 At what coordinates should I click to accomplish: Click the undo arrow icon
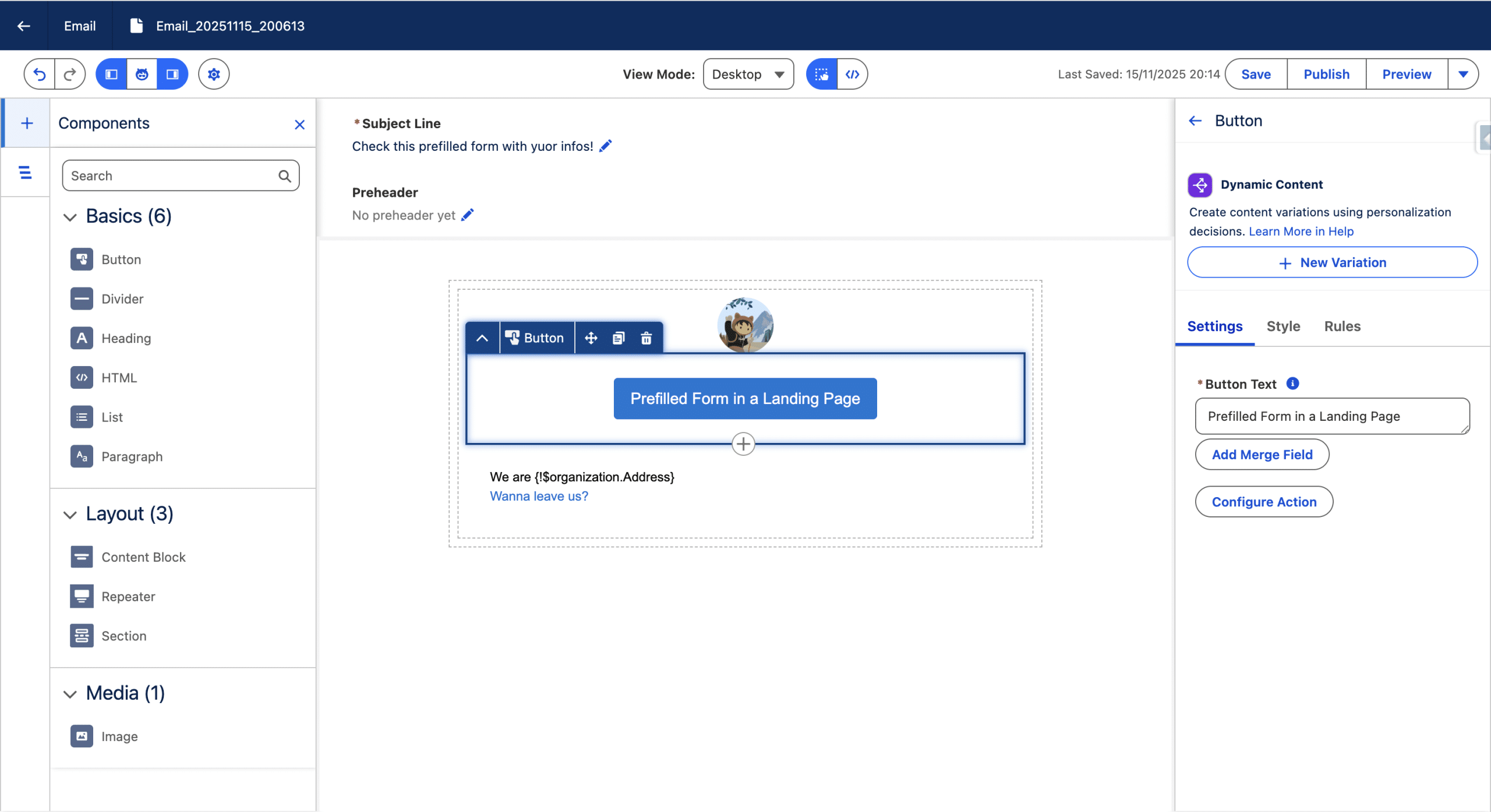[x=40, y=74]
